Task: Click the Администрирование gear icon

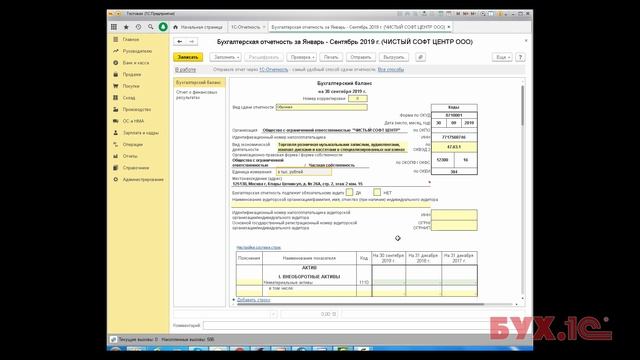Action: pos(116,179)
